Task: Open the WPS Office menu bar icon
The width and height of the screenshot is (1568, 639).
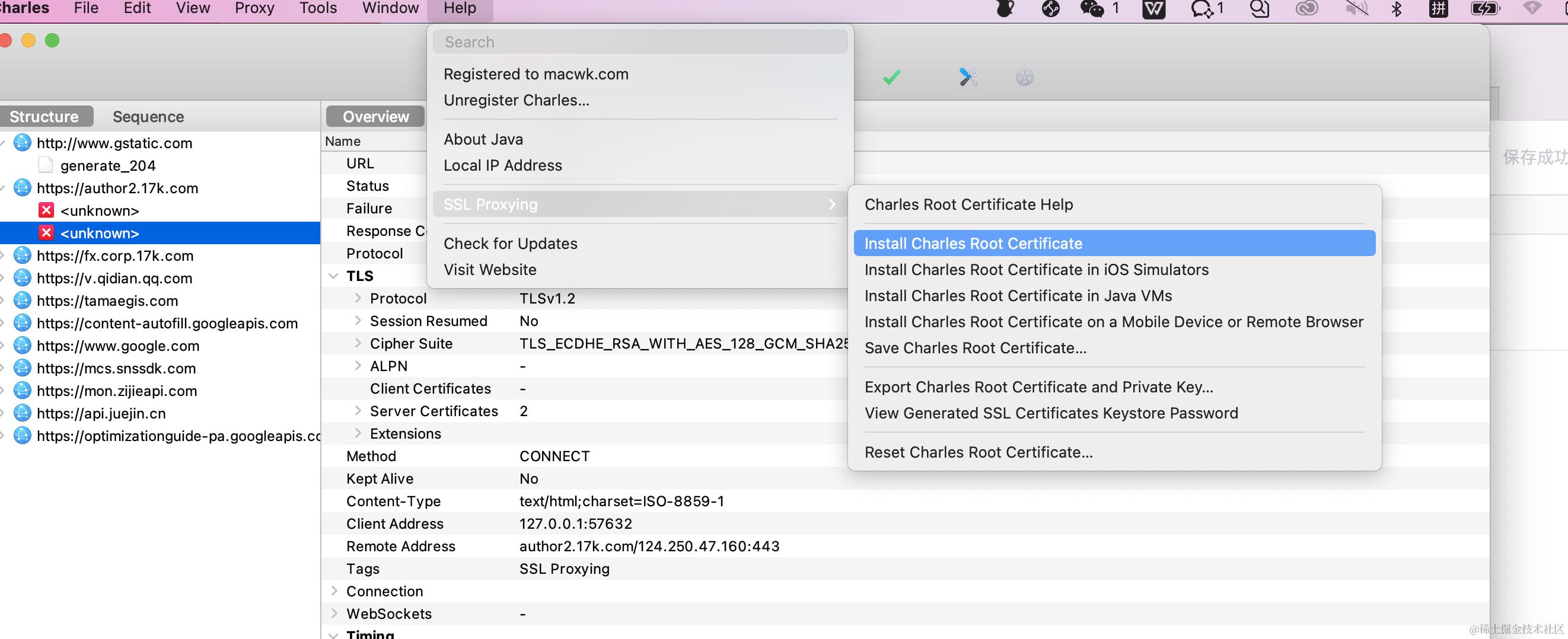Action: [x=1153, y=8]
